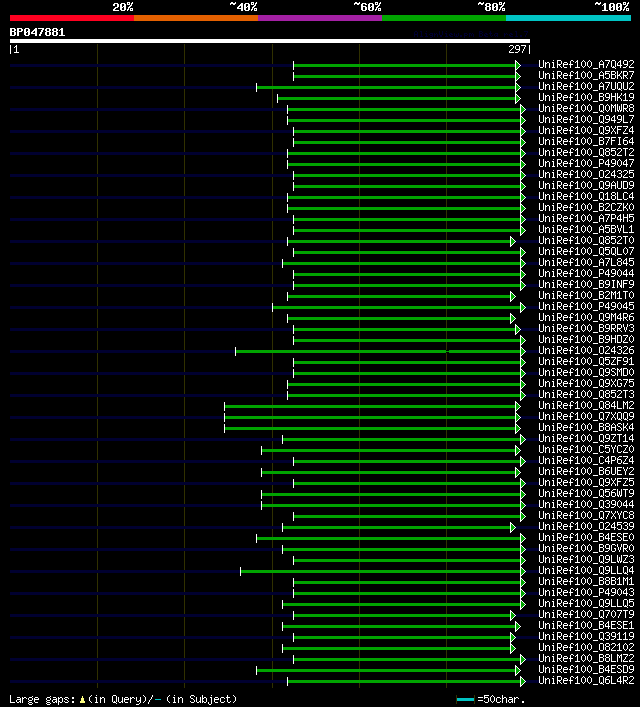The height and width of the screenshot is (707, 640).
Task: Select the UniRef100_A7L845 label
Action: click(586, 262)
